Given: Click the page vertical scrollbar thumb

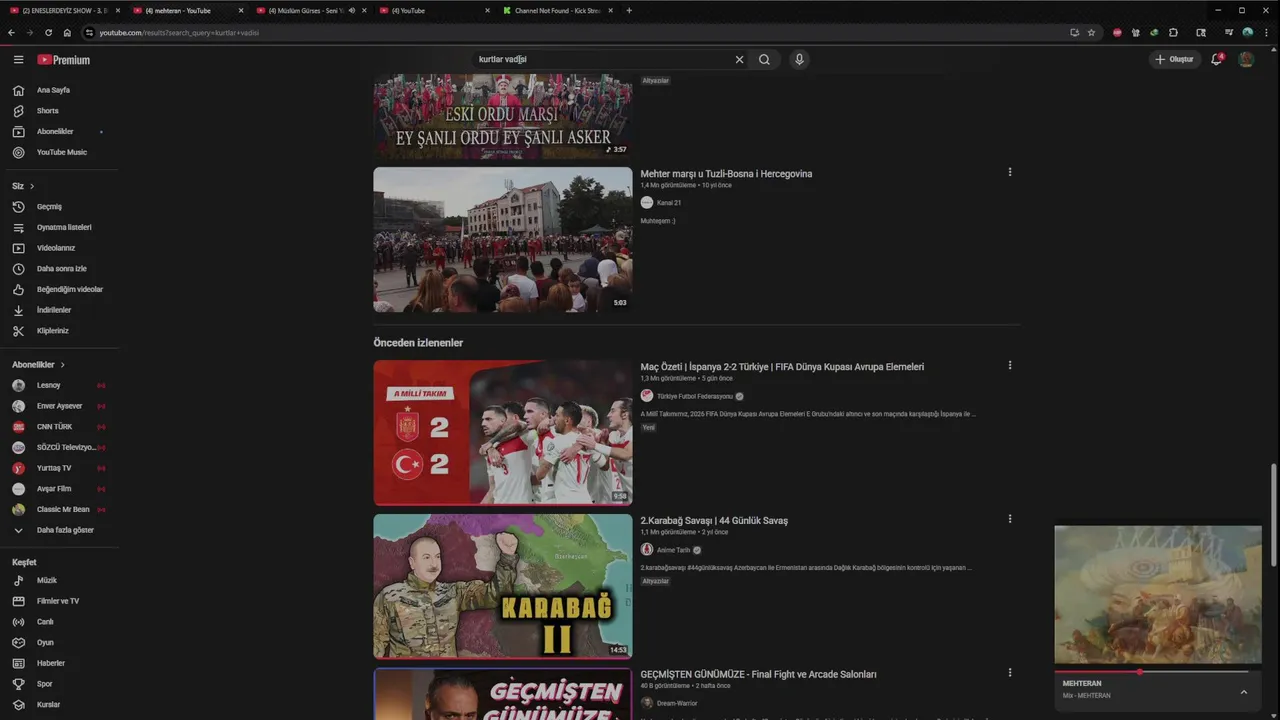Looking at the screenshot, I should pyautogui.click(x=1273, y=515).
